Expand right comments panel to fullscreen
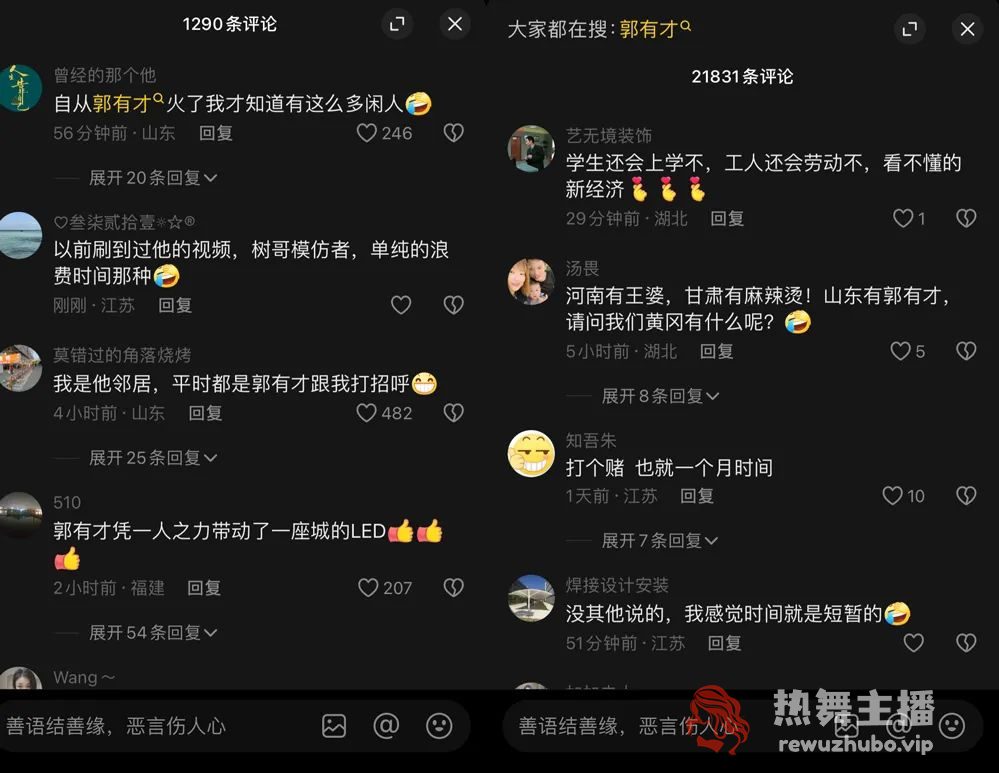 pos(910,29)
